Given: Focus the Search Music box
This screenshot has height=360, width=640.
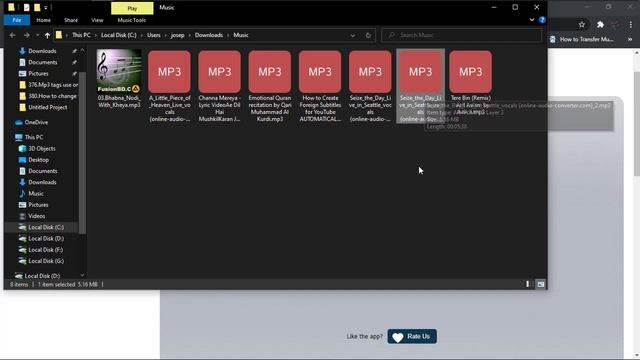Looking at the screenshot, I should 462,35.
